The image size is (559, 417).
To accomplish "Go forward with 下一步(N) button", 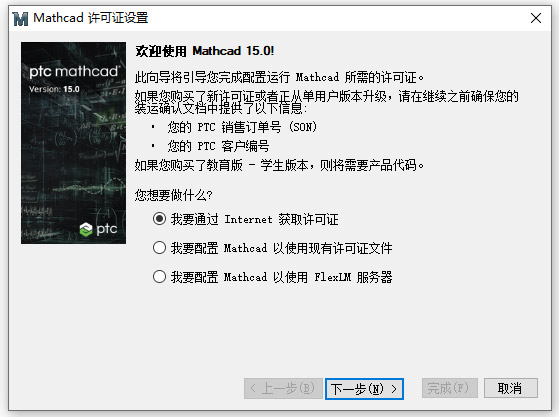I will 364,389.
